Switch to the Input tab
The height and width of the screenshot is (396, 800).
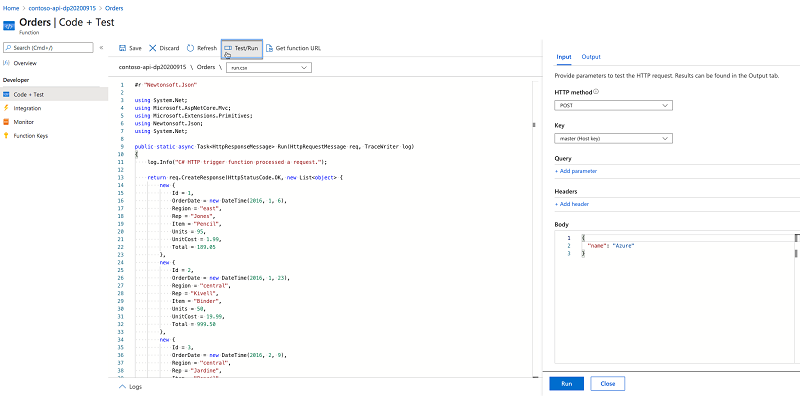tap(563, 57)
